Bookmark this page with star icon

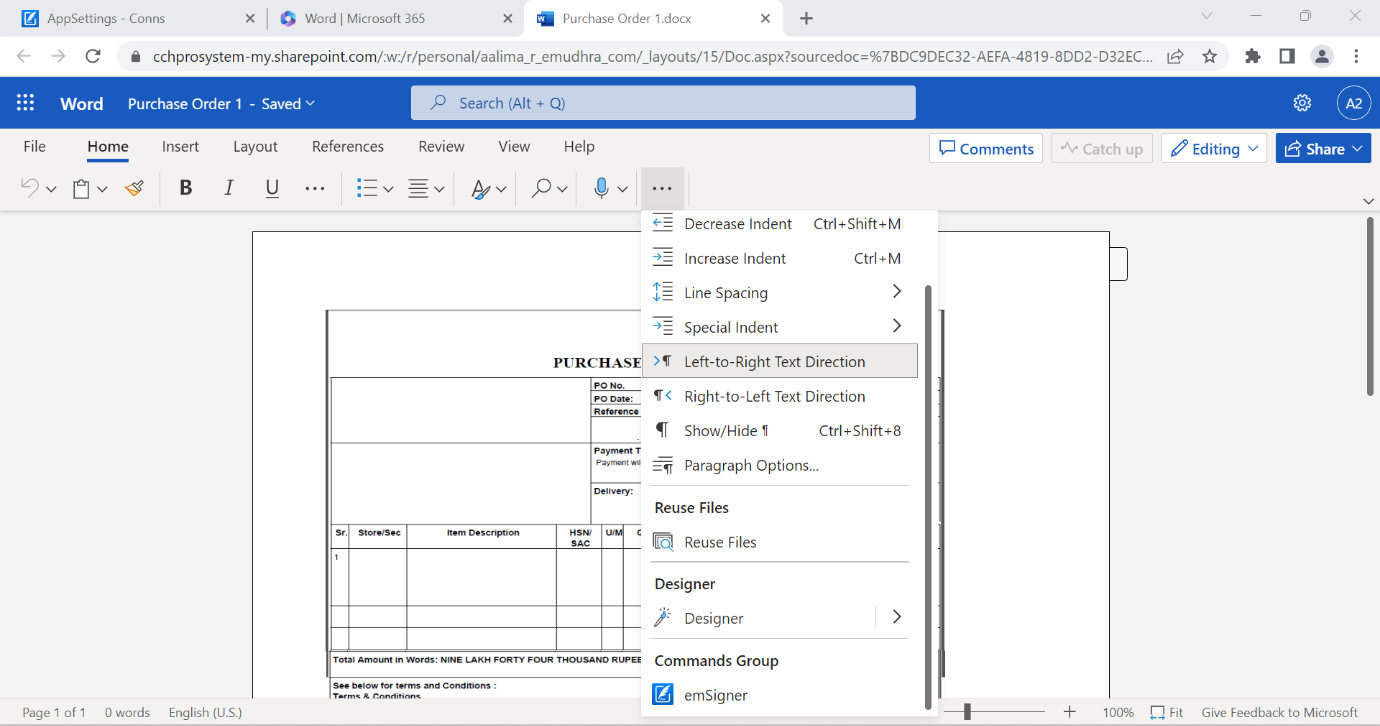(x=1209, y=57)
